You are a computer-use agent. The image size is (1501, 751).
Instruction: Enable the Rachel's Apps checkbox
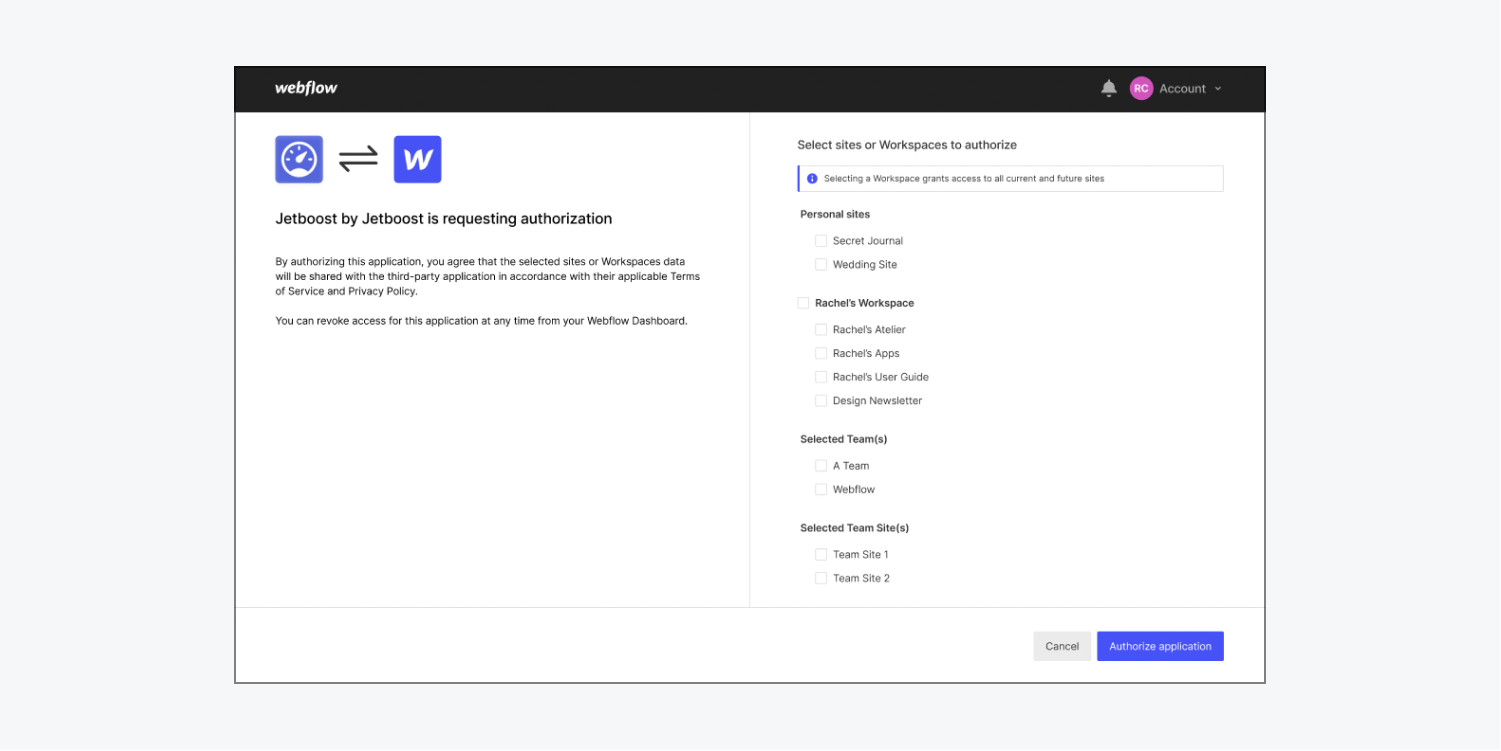(821, 353)
